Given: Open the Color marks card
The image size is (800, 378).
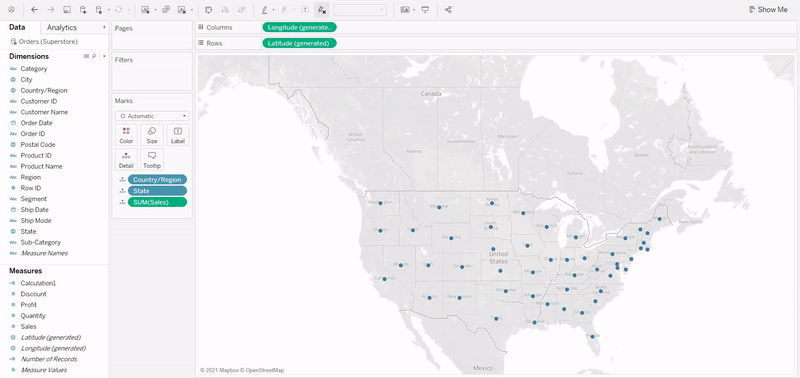Looking at the screenshot, I should pos(126,135).
